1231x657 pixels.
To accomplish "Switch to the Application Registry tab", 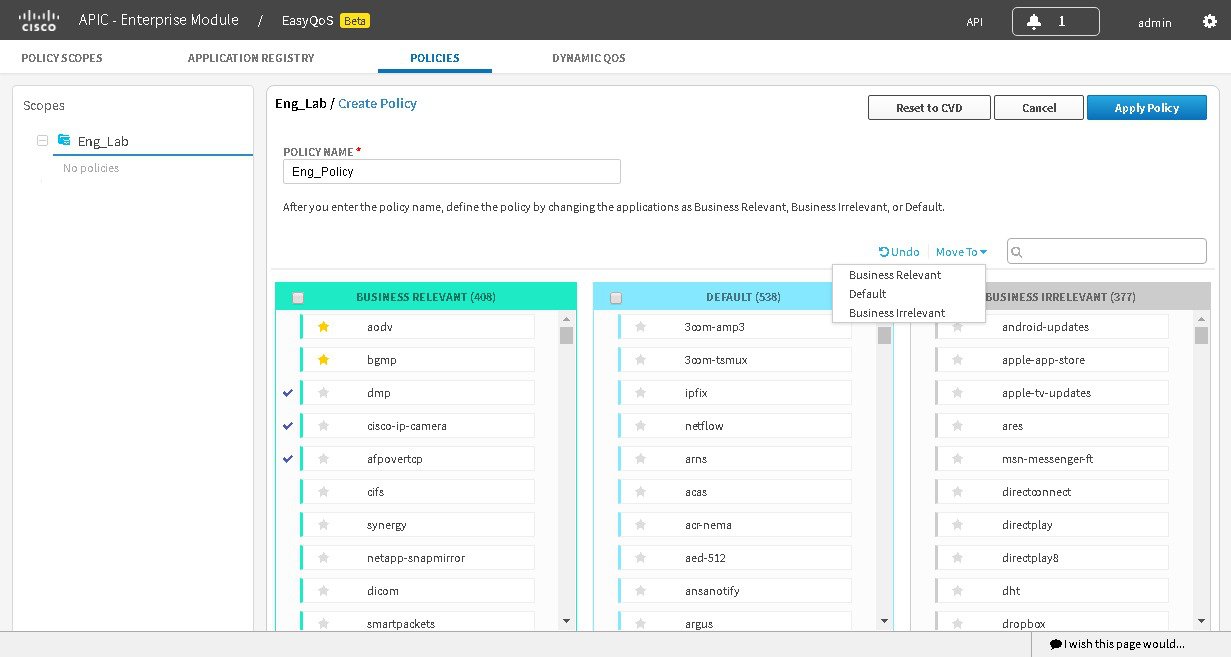I will (250, 58).
